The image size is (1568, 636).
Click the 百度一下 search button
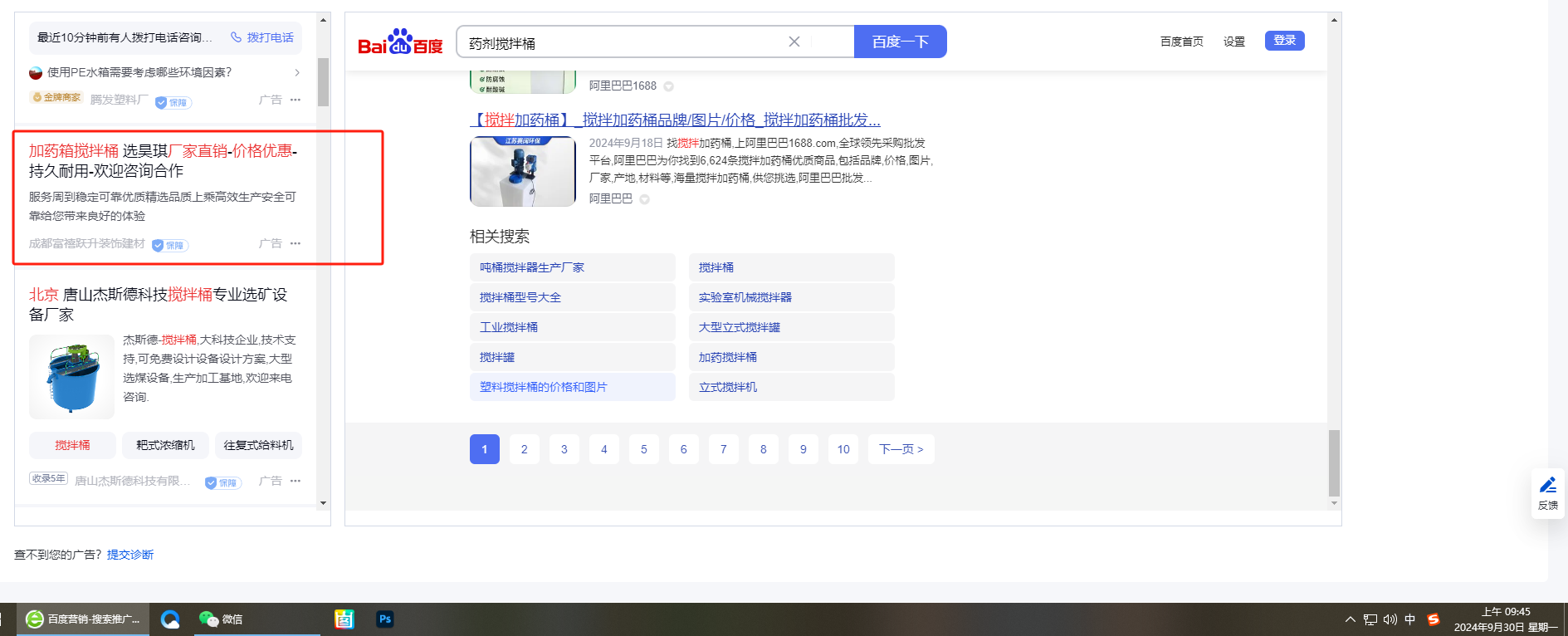(901, 42)
